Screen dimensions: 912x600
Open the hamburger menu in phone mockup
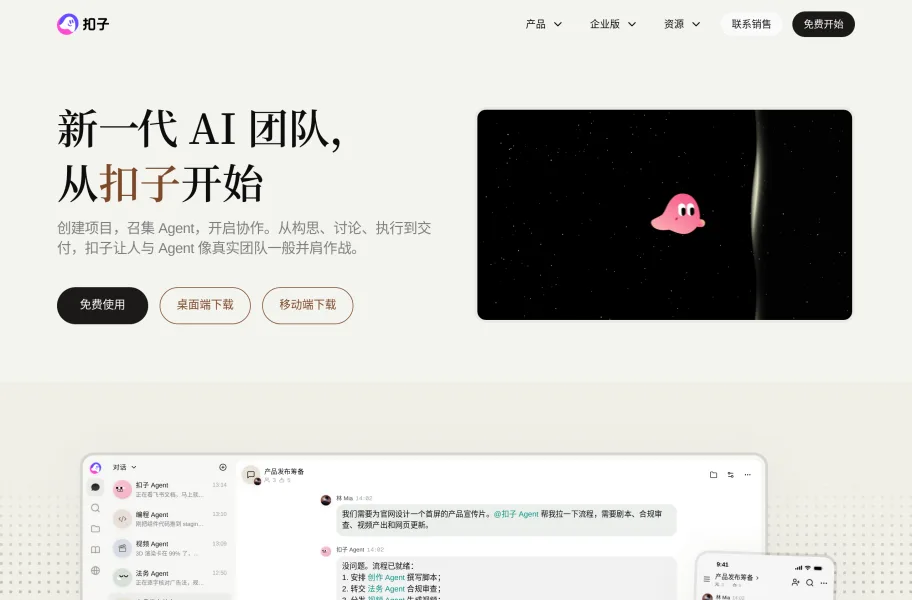tap(707, 579)
